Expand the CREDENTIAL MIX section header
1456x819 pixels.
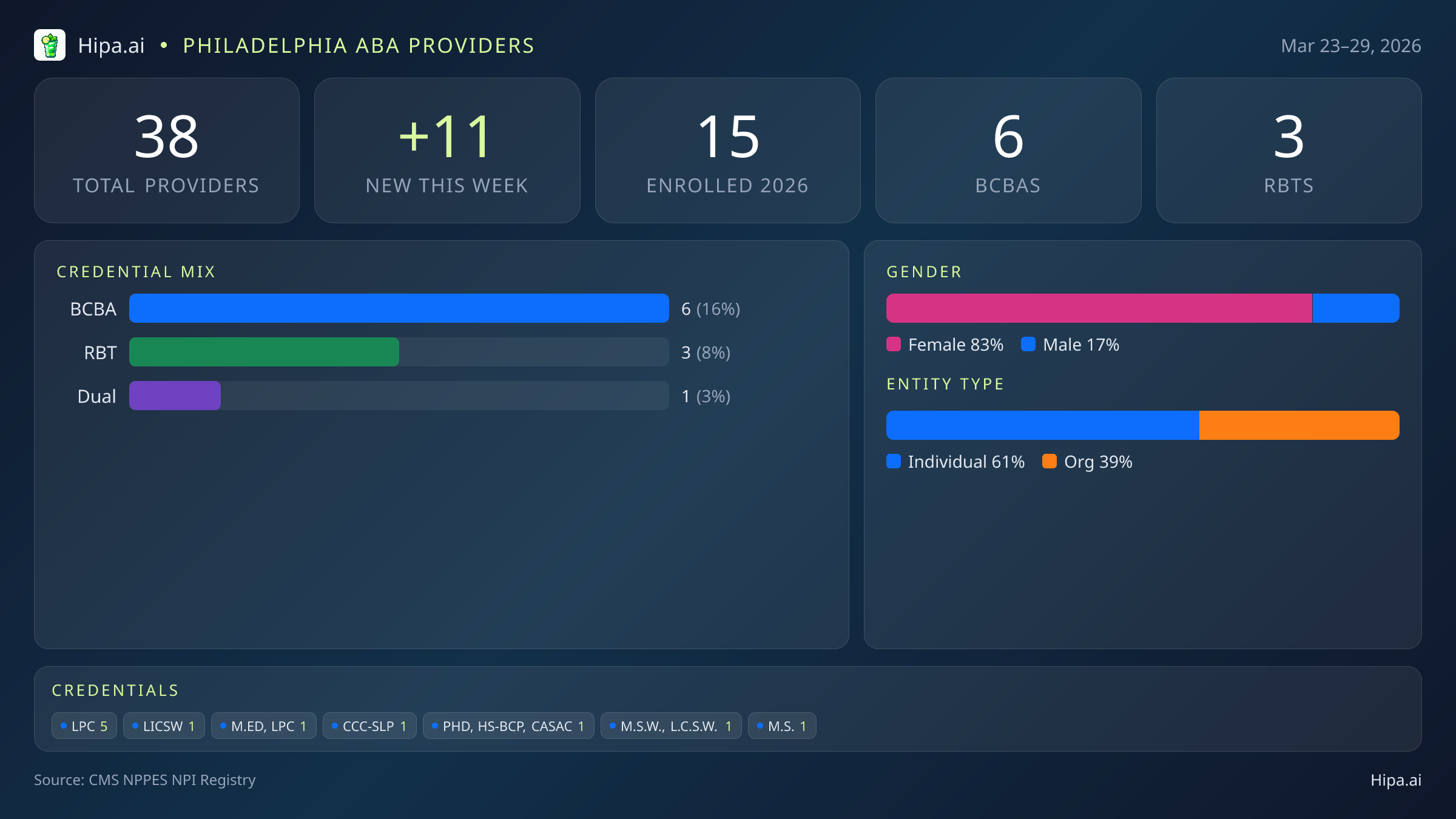tap(136, 272)
